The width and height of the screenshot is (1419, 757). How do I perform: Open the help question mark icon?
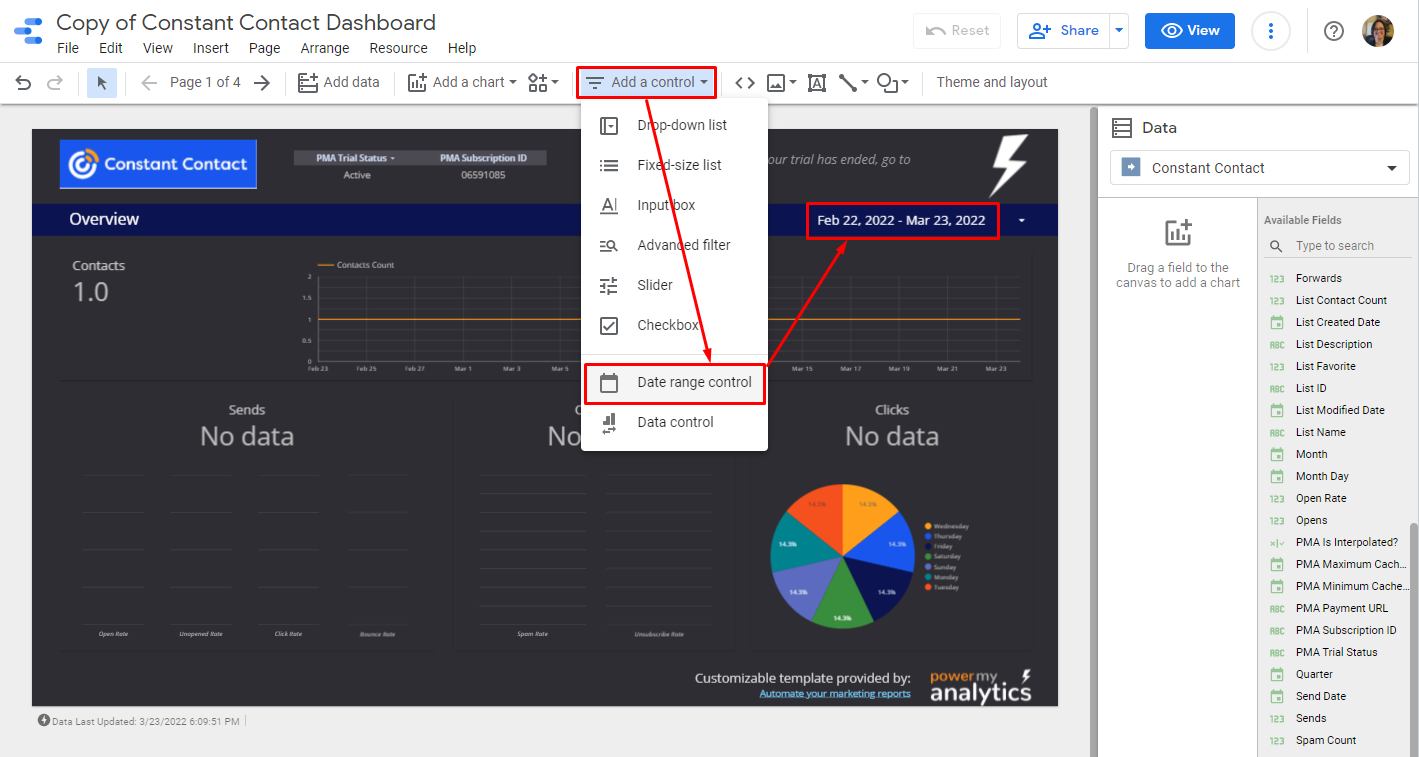click(1333, 31)
